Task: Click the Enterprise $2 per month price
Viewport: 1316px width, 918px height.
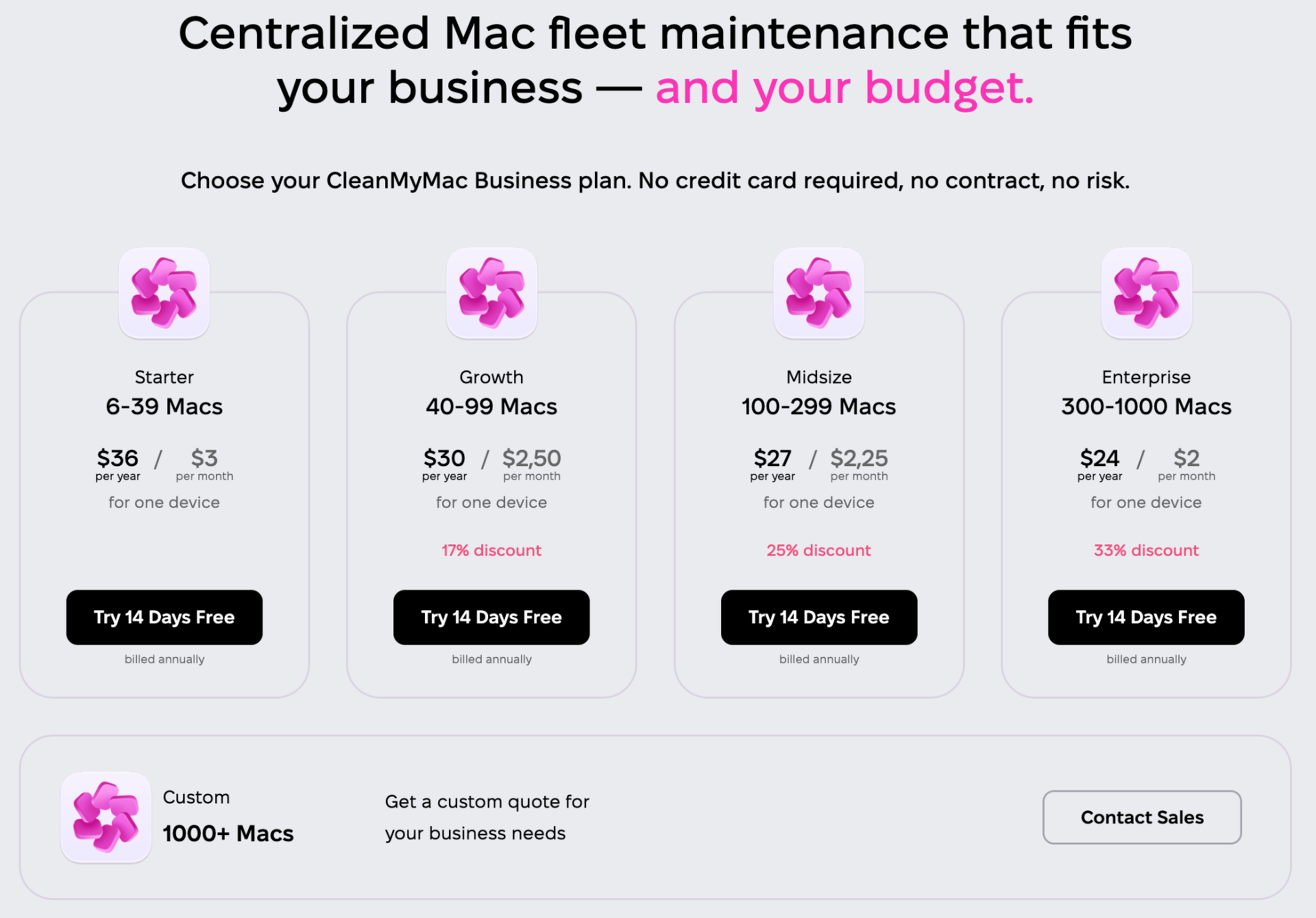Action: [x=1186, y=458]
